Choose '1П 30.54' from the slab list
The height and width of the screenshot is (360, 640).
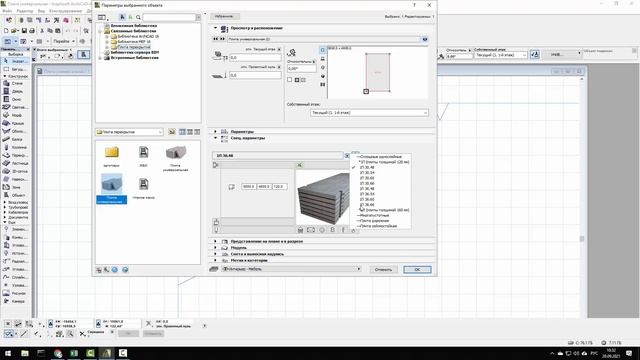coord(367,173)
